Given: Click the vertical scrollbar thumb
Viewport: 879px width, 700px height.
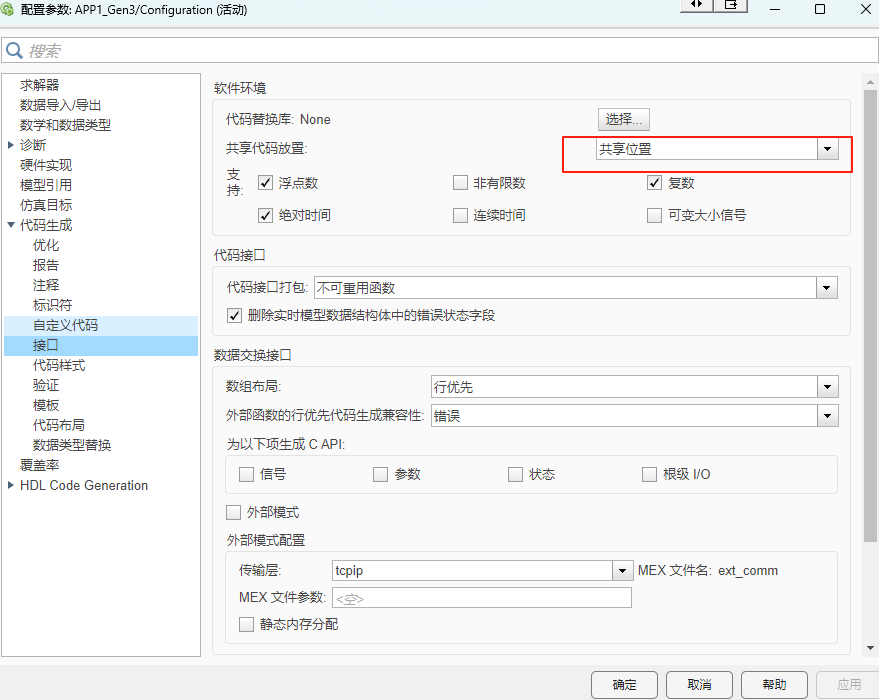Looking at the screenshot, I should pos(870,316).
